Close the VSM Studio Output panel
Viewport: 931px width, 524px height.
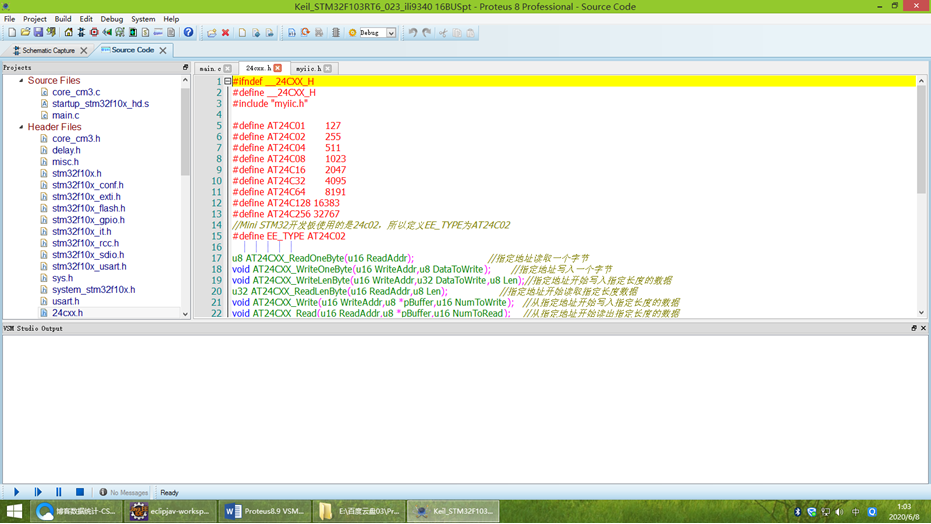[x=923, y=328]
